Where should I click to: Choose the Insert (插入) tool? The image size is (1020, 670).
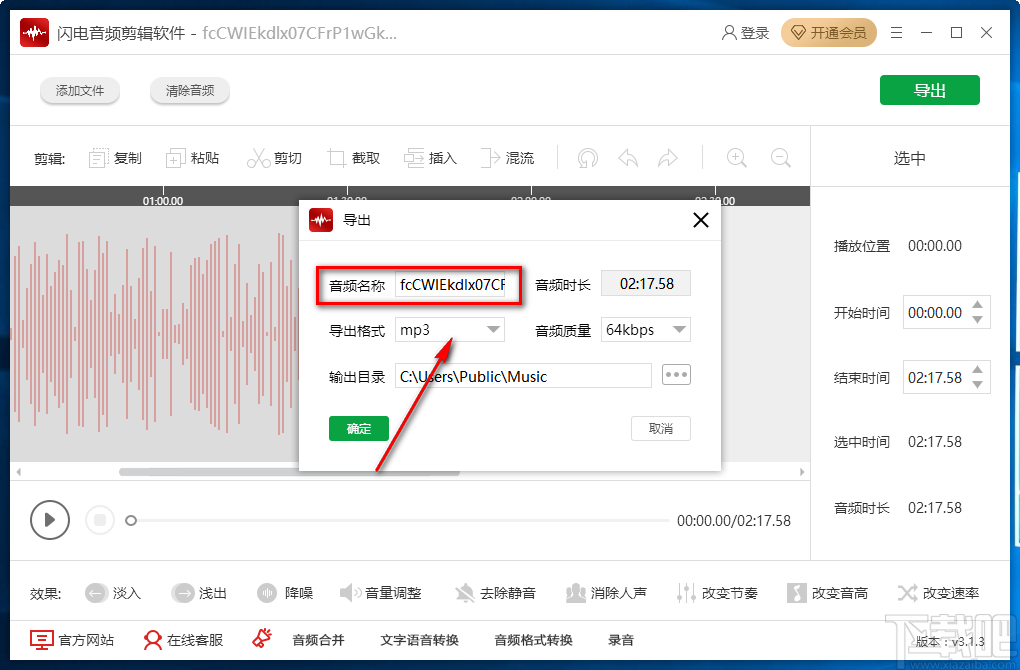pyautogui.click(x=430, y=158)
